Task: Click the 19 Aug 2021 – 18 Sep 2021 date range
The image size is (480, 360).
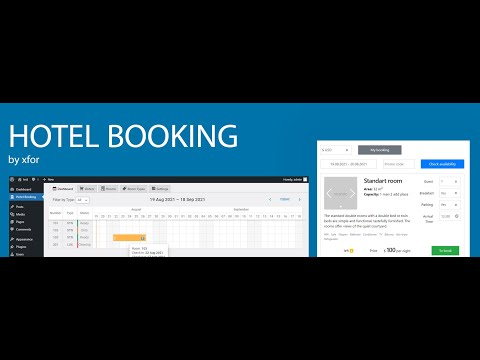Action: (177, 200)
